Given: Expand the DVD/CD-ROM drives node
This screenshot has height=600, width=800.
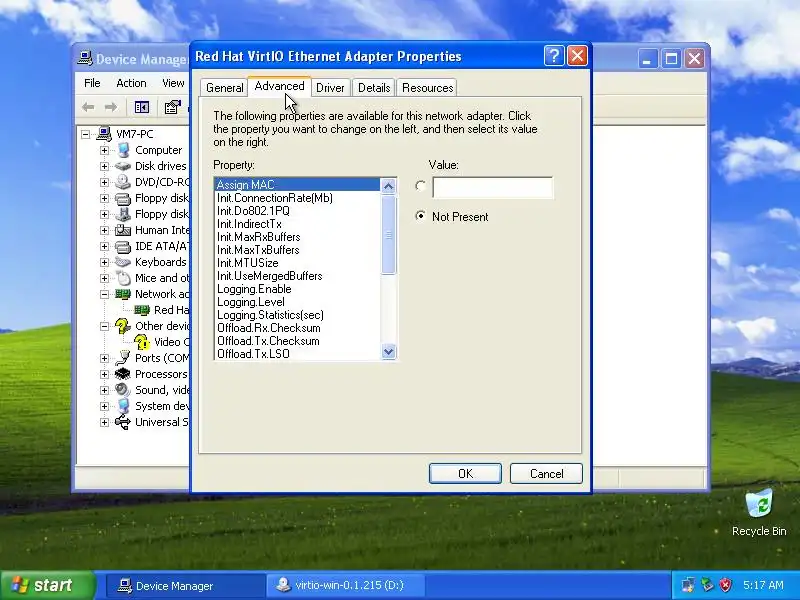Looking at the screenshot, I should pyautogui.click(x=105, y=182).
